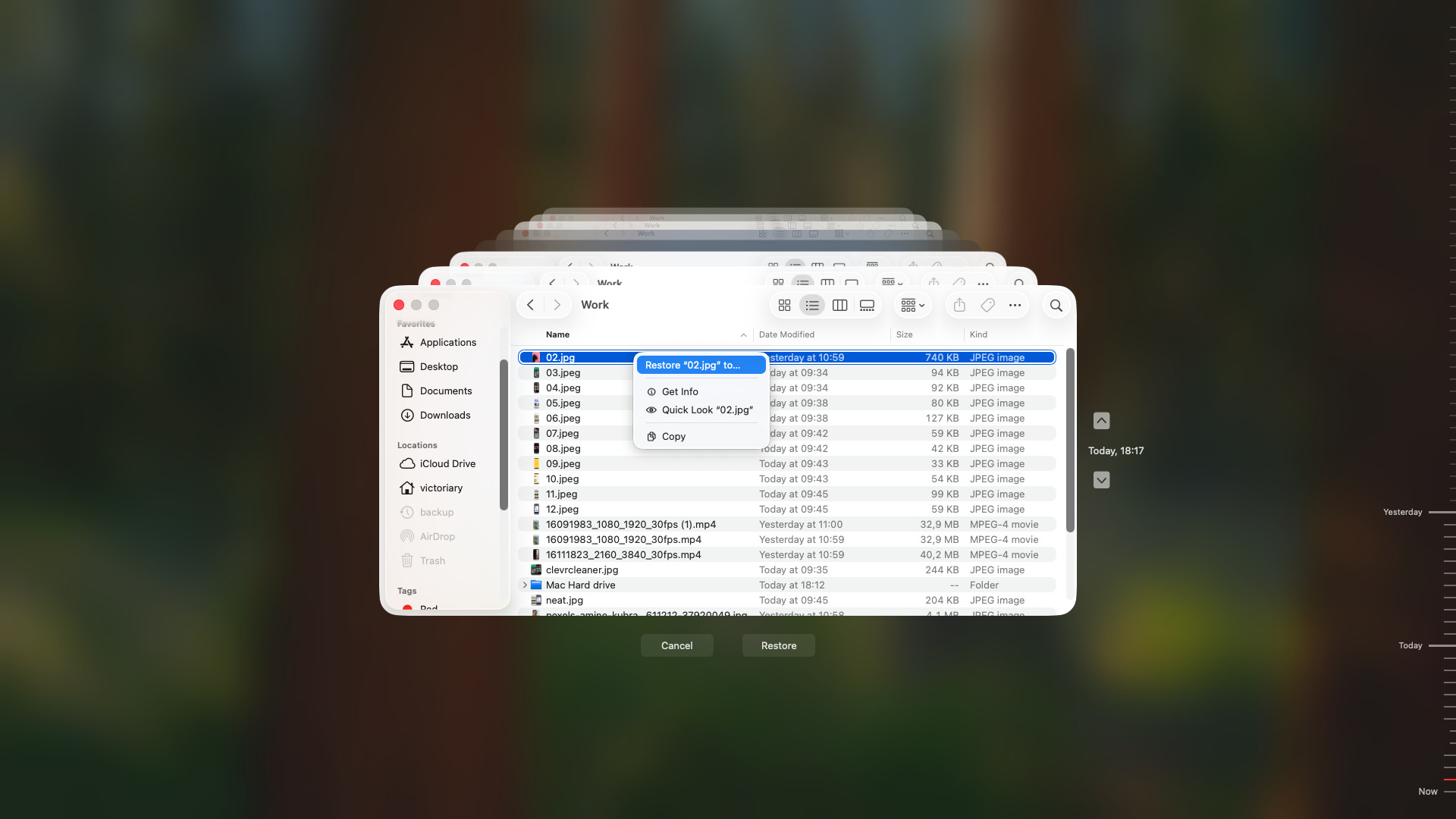
Task: Click the sidebar vertical scrollbar
Action: (x=503, y=435)
